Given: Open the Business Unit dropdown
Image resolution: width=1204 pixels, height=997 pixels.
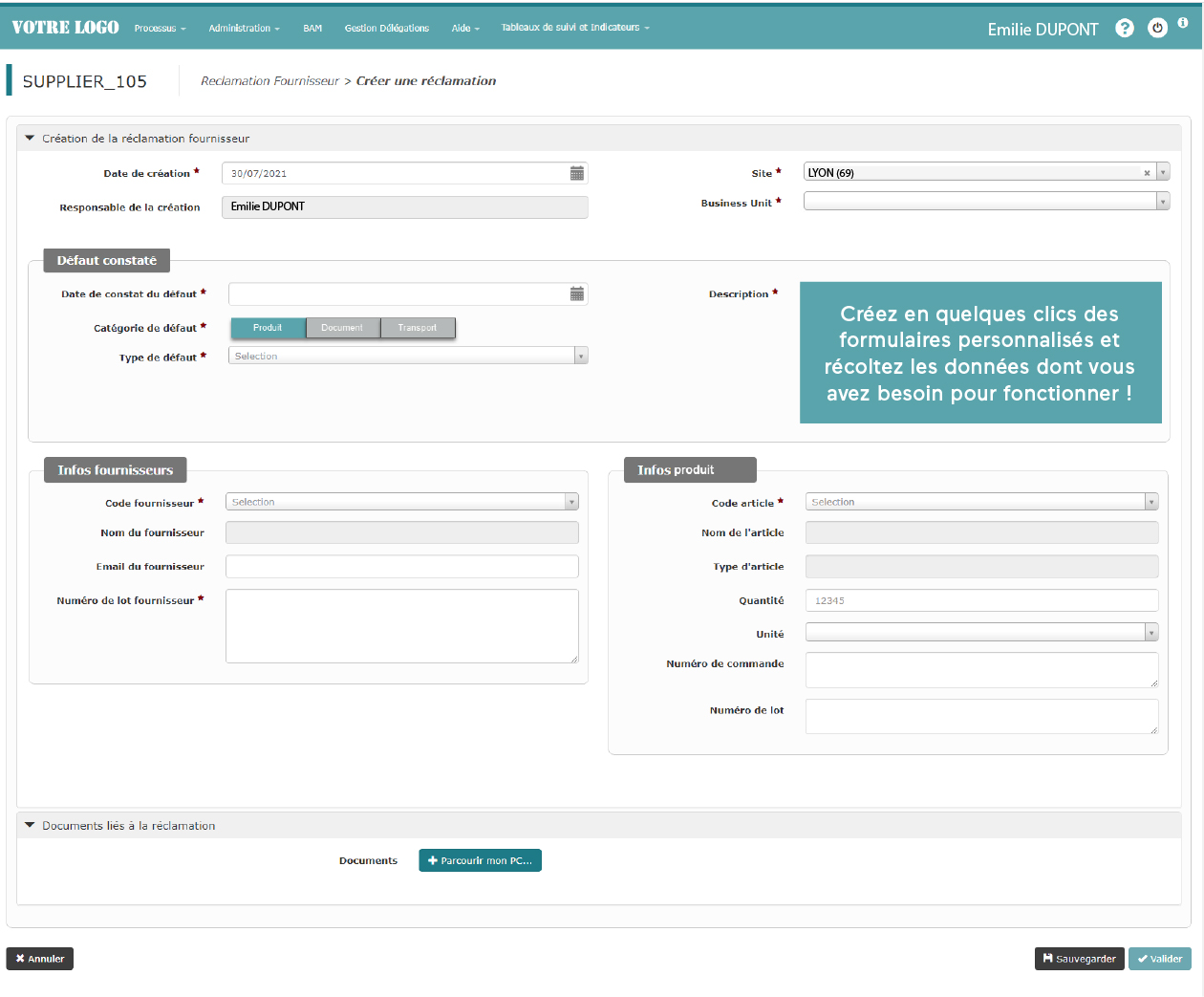Looking at the screenshot, I should pyautogui.click(x=1162, y=201).
